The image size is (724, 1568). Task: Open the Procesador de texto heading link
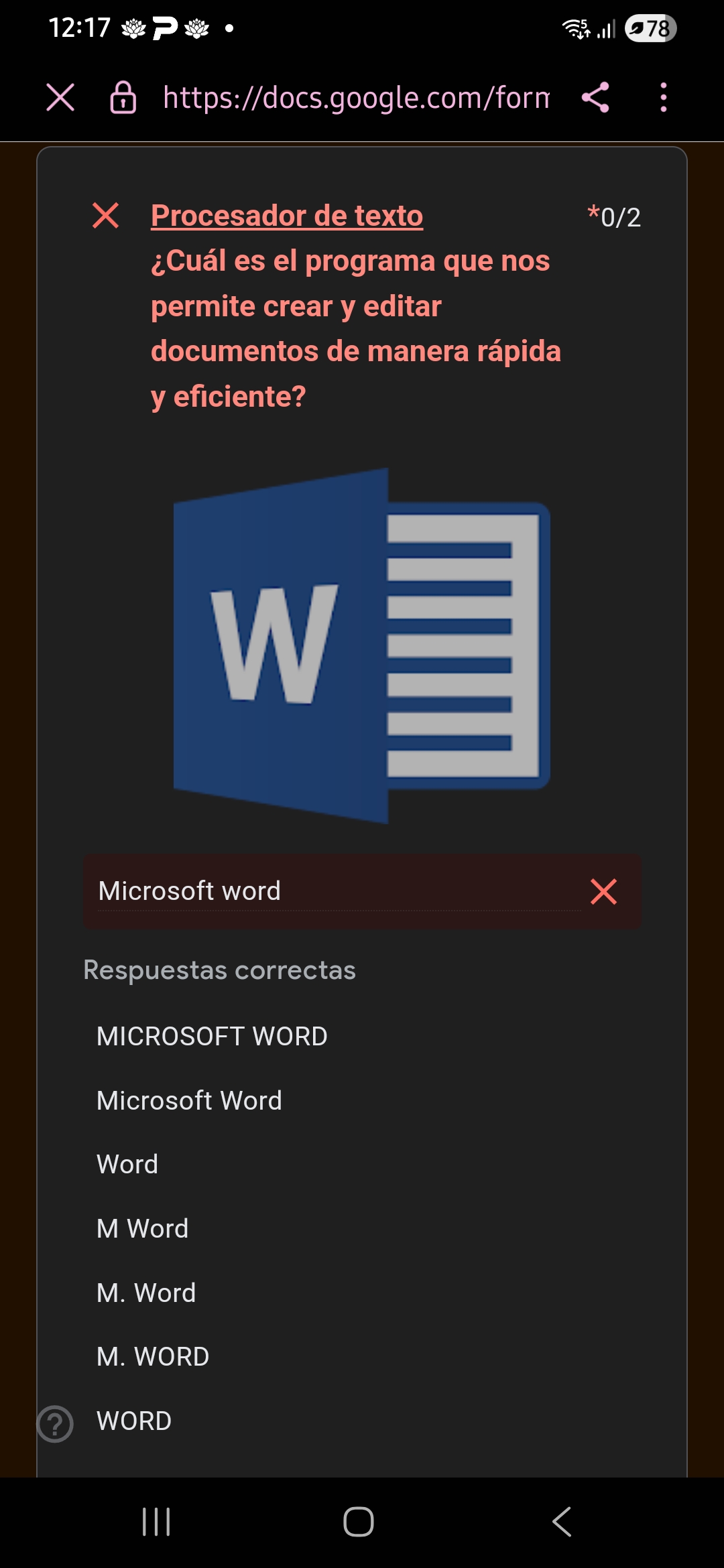pos(287,216)
